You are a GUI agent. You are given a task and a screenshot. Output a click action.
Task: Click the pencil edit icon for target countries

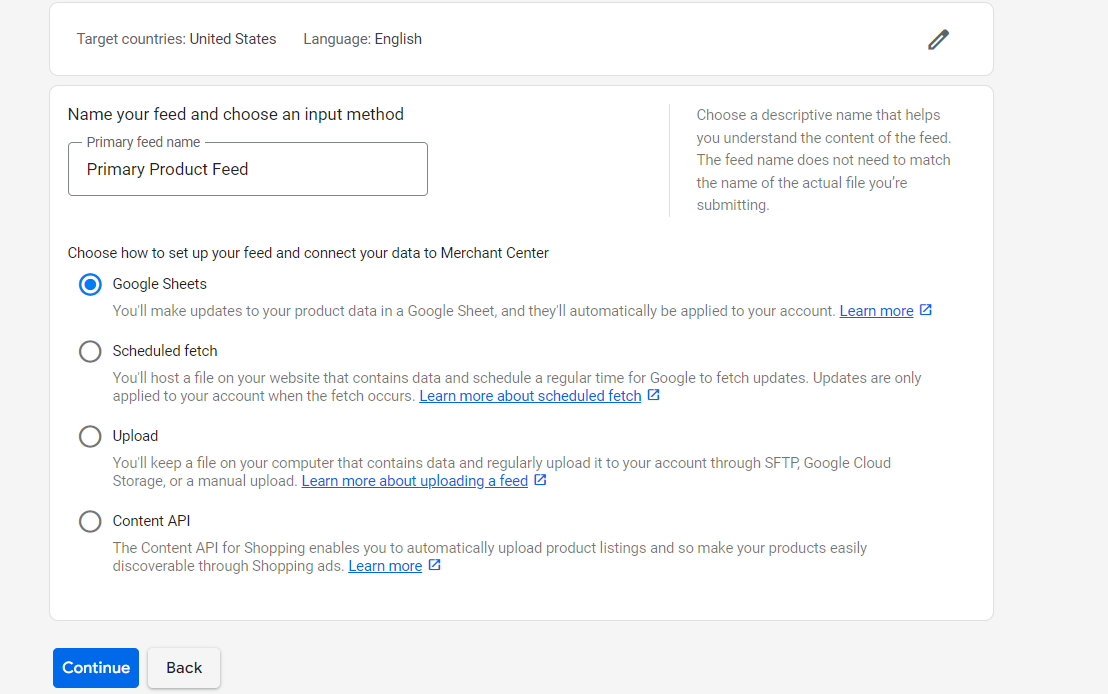938,40
